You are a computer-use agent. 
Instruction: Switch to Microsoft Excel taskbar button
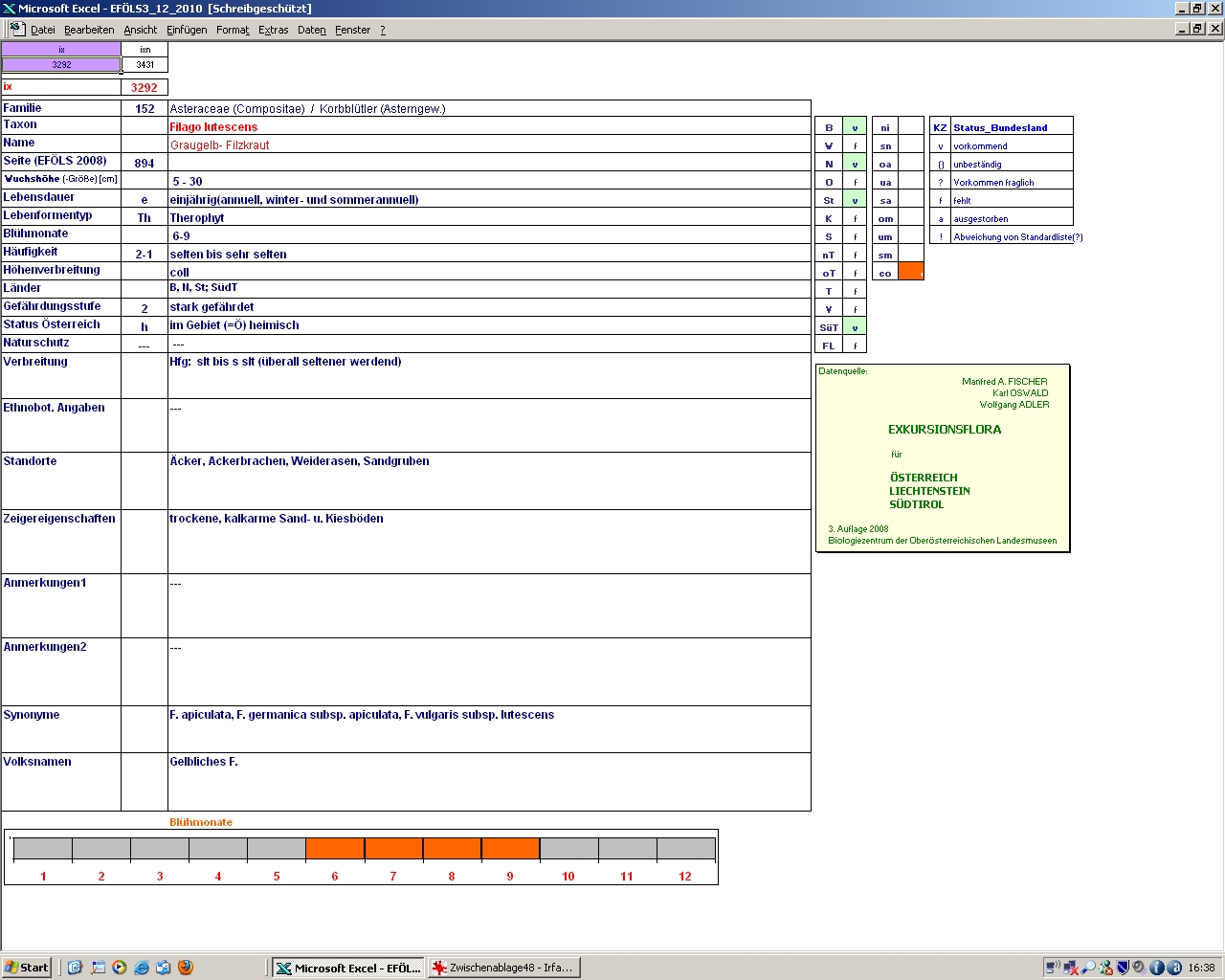(348, 968)
